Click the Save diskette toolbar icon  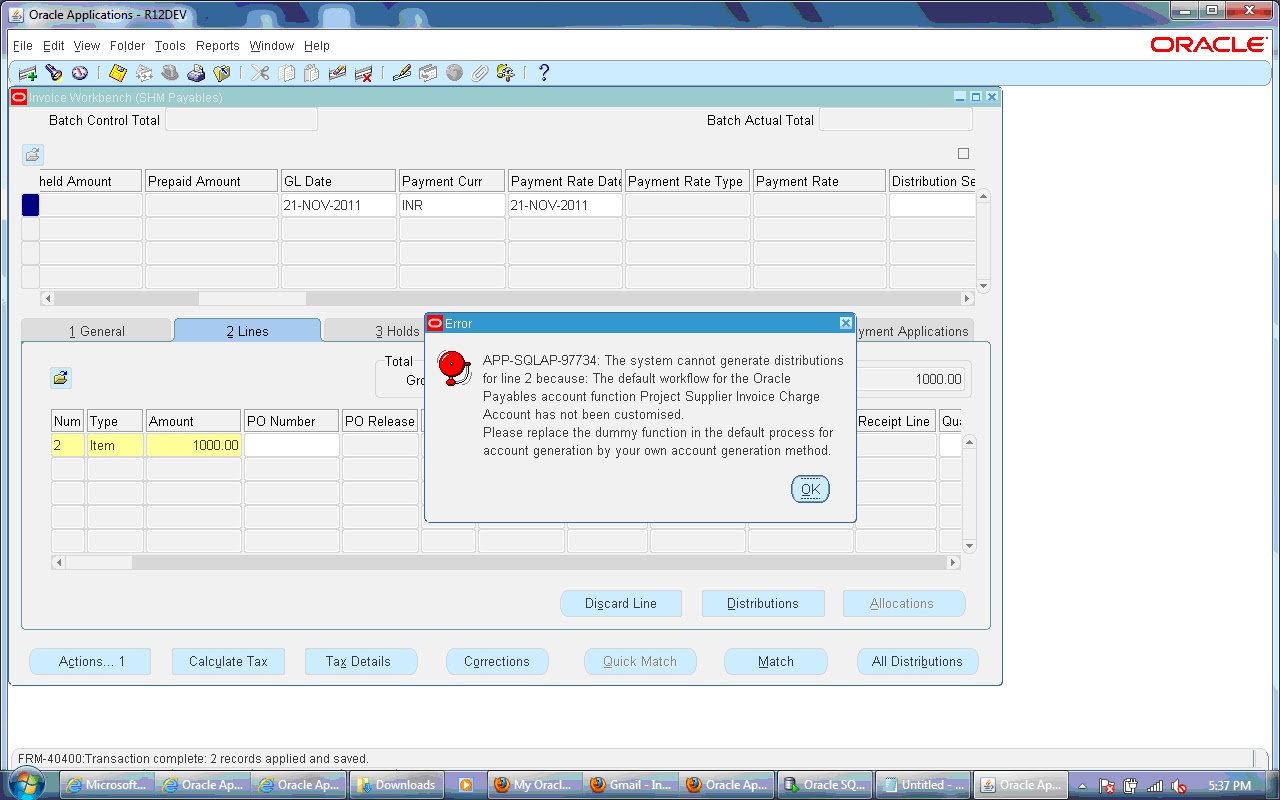click(x=118, y=73)
